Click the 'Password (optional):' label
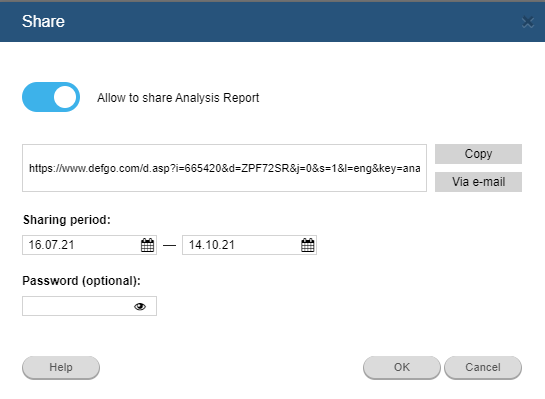 pos(81,281)
